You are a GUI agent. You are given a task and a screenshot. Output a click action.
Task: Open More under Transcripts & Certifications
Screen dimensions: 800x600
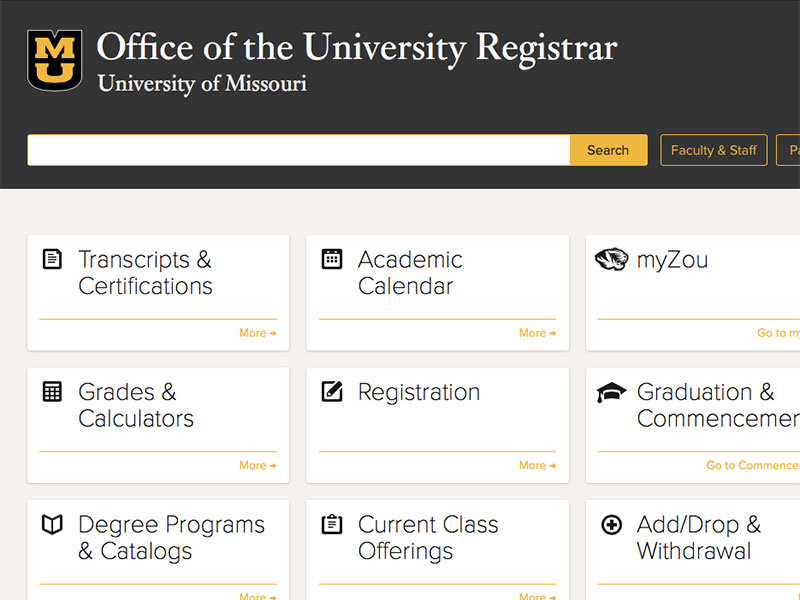[257, 333]
